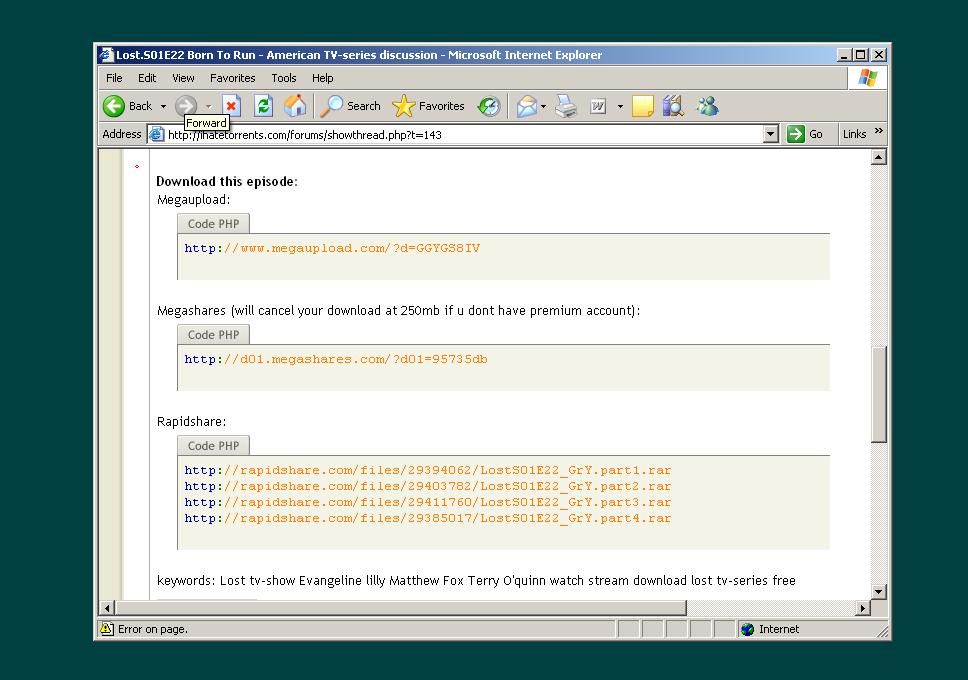Open the Search toolbar button

click(x=351, y=106)
